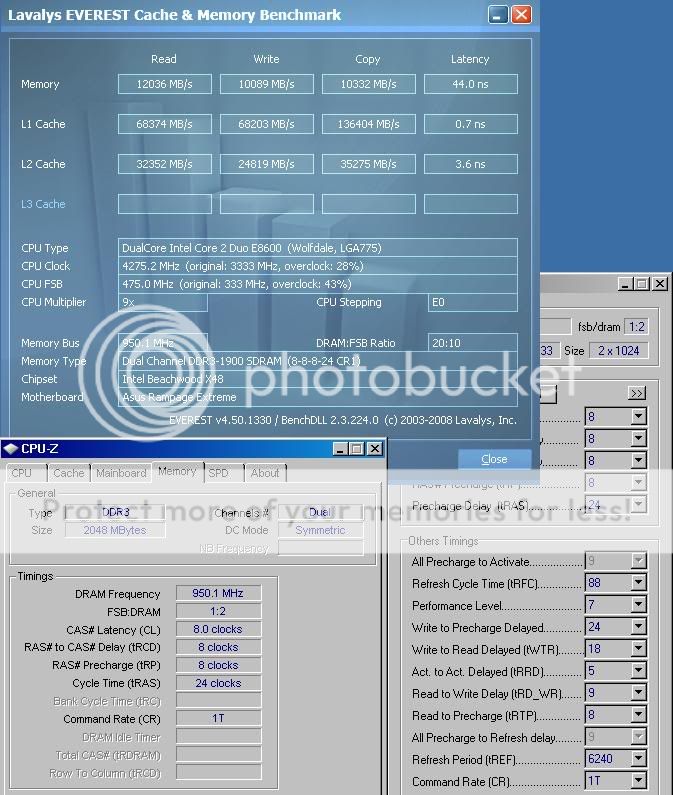This screenshot has width=673, height=795.
Task: Click the CAS# Latency 8.0 clocks field
Action: [x=219, y=629]
